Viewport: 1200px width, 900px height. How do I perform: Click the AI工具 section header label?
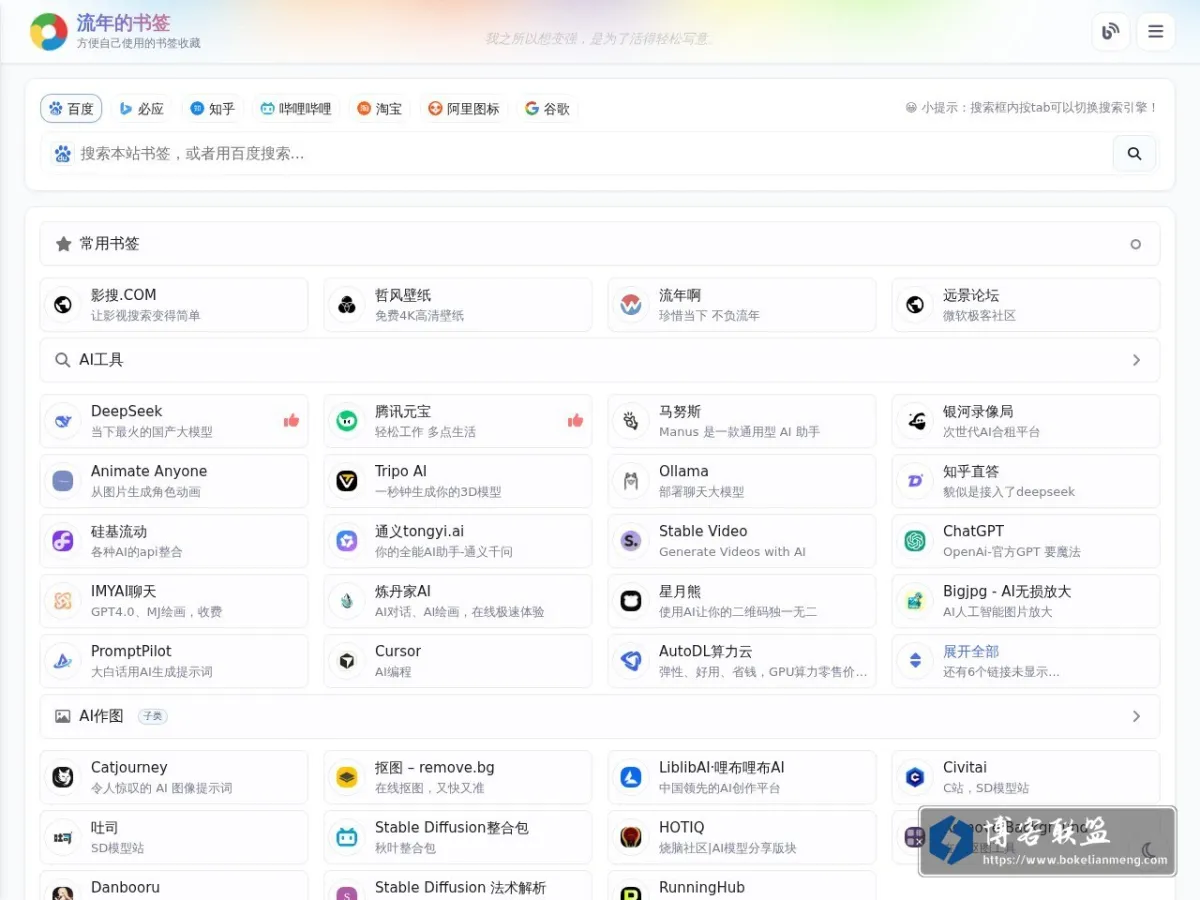coord(101,360)
